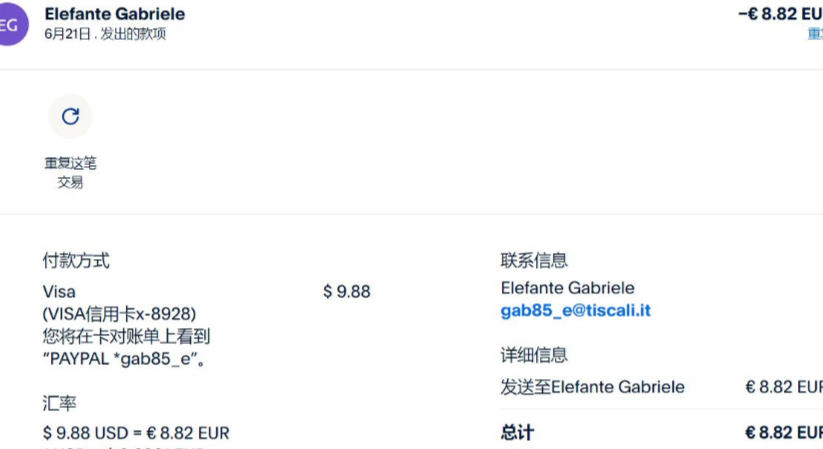Click the VISA信用卡x-8928 card text

pyautogui.click(x=119, y=313)
